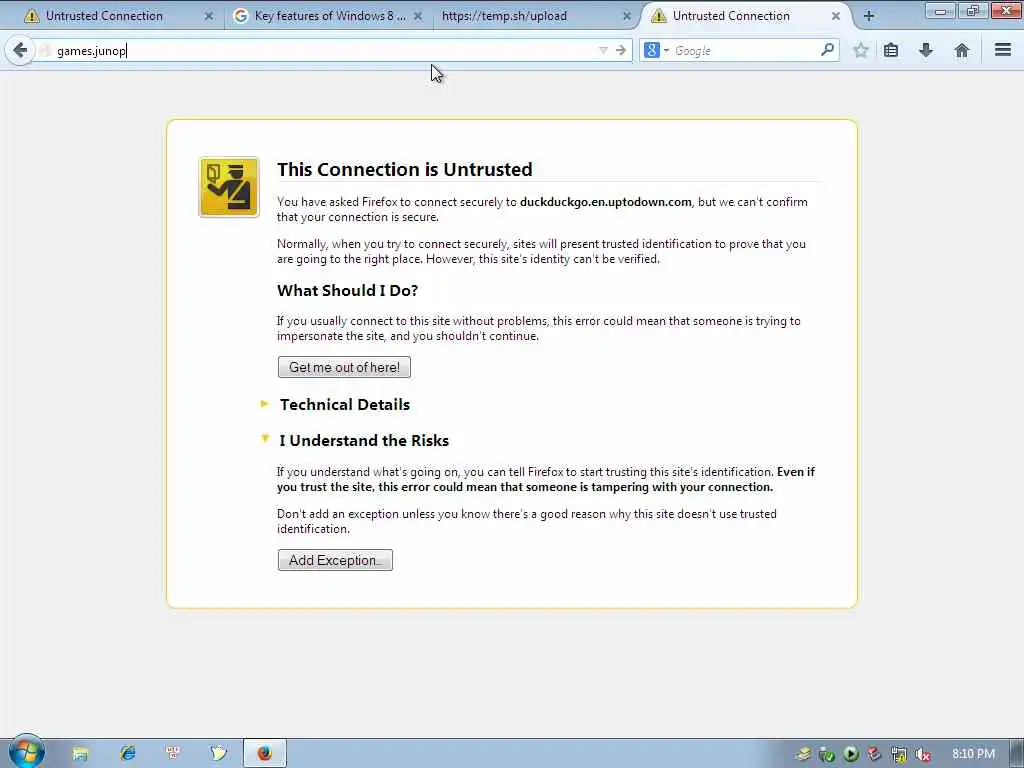This screenshot has height=768, width=1024.
Task: Close the active Untrusted Connection tab
Action: [x=836, y=16]
